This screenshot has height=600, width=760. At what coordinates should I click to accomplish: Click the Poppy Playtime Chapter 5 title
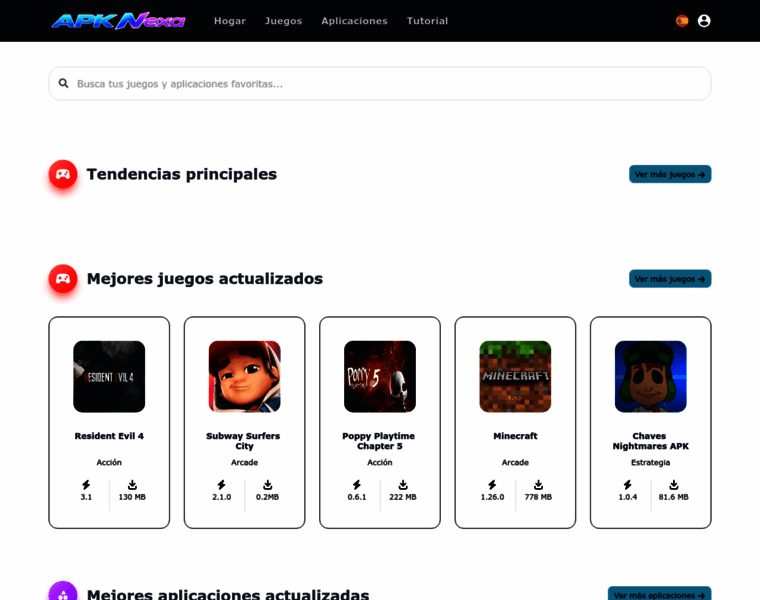tap(379, 441)
